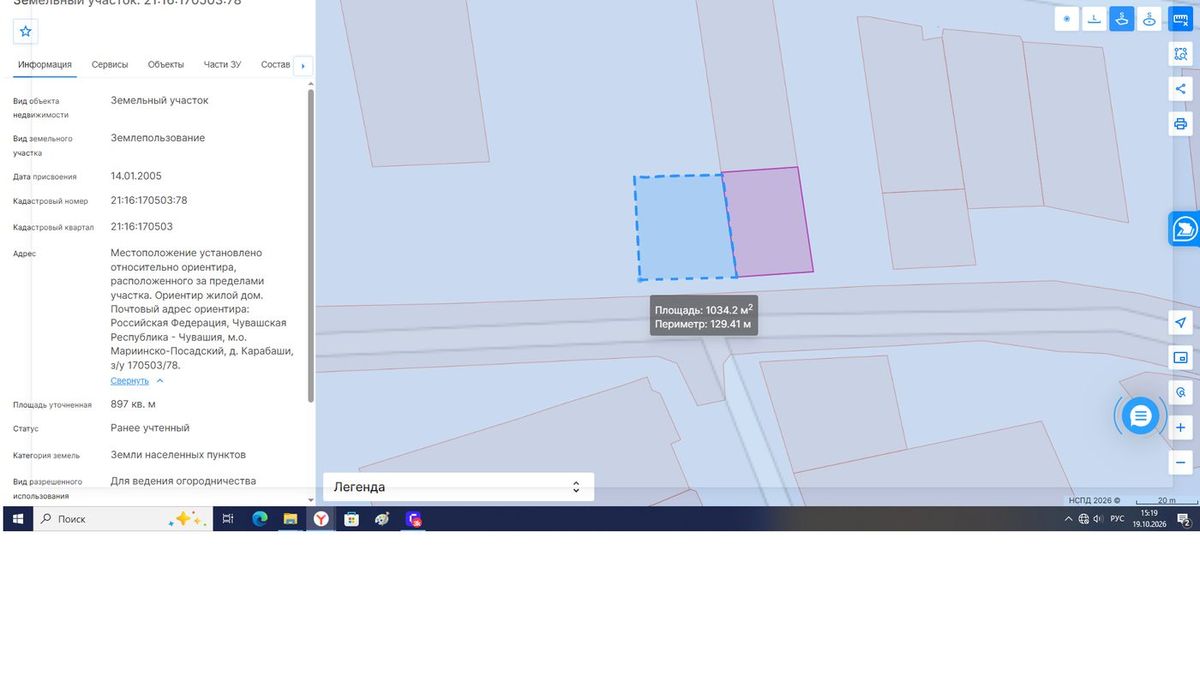1200x675 pixels.
Task: Click cadastral quarter value 21:16:170503
Action: click(x=141, y=227)
